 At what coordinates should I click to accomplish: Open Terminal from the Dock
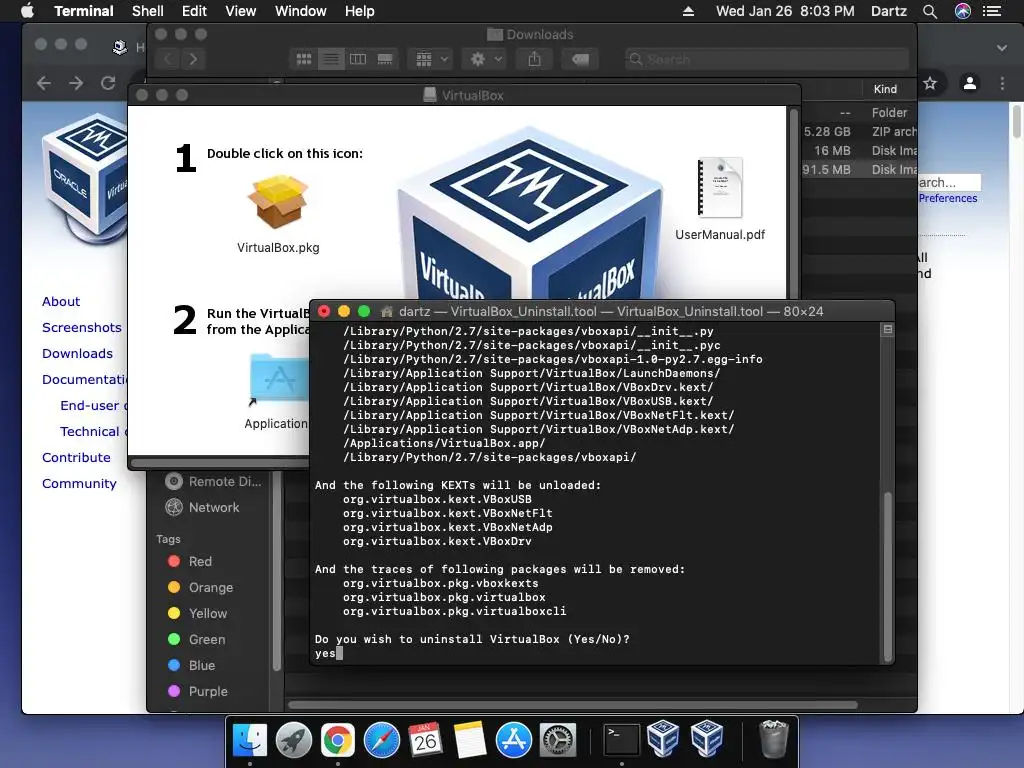(621, 740)
